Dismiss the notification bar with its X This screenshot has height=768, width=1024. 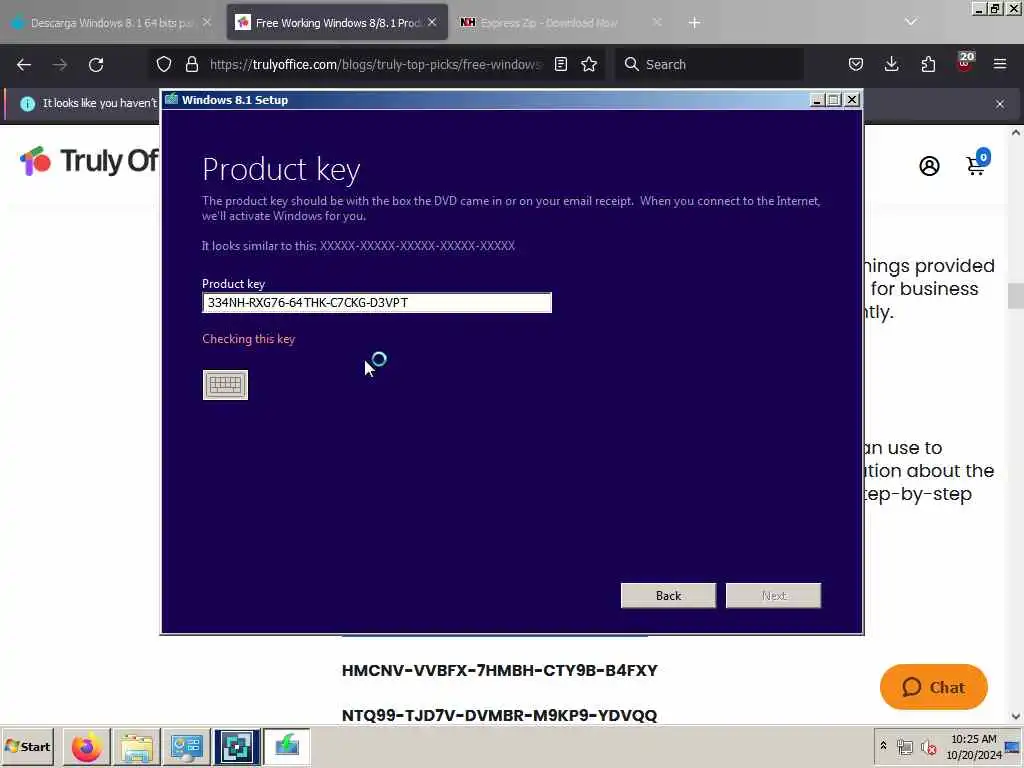point(1000,104)
